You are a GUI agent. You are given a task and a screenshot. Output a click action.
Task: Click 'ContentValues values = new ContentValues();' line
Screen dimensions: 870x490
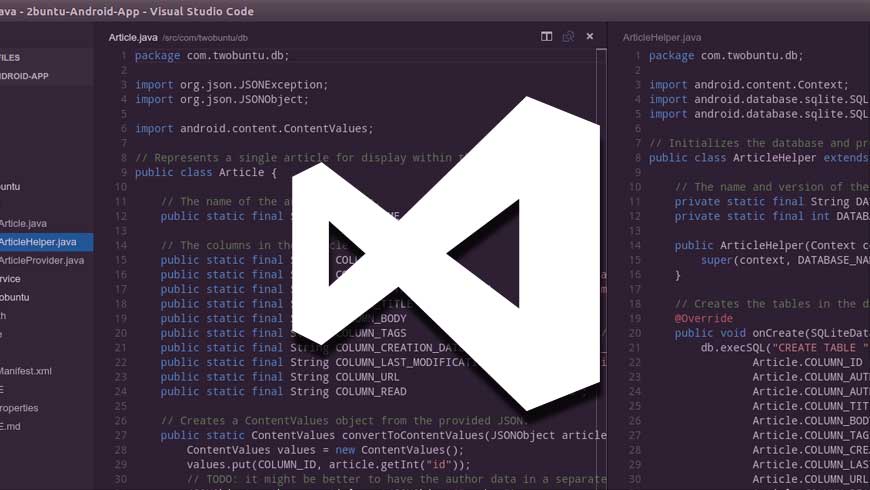click(x=325, y=450)
